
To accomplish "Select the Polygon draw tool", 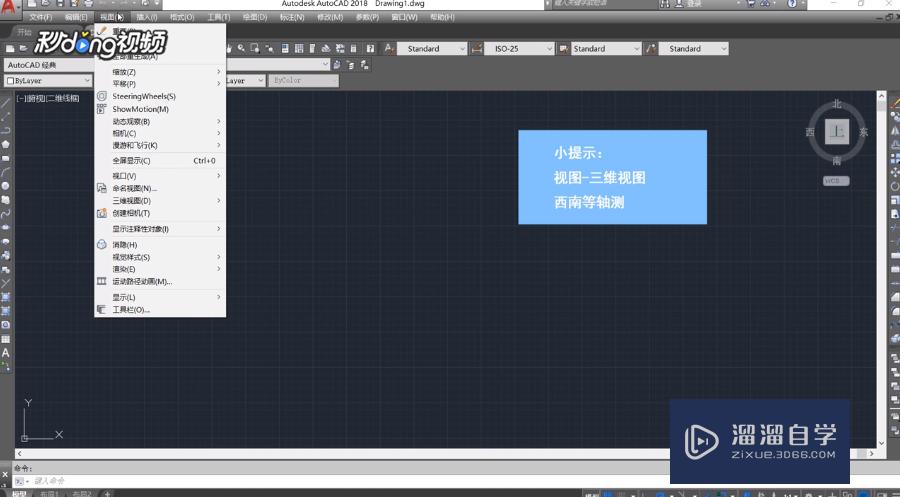I will click(x=5, y=144).
